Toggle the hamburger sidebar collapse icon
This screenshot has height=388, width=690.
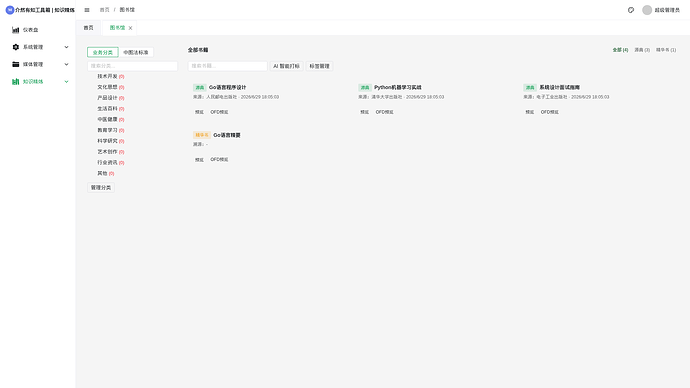pyautogui.click(x=87, y=10)
